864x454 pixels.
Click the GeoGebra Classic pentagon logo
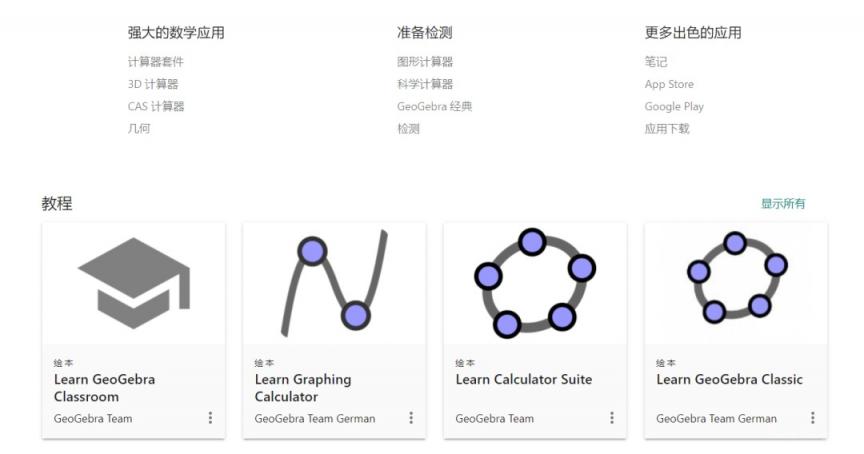coord(737,278)
